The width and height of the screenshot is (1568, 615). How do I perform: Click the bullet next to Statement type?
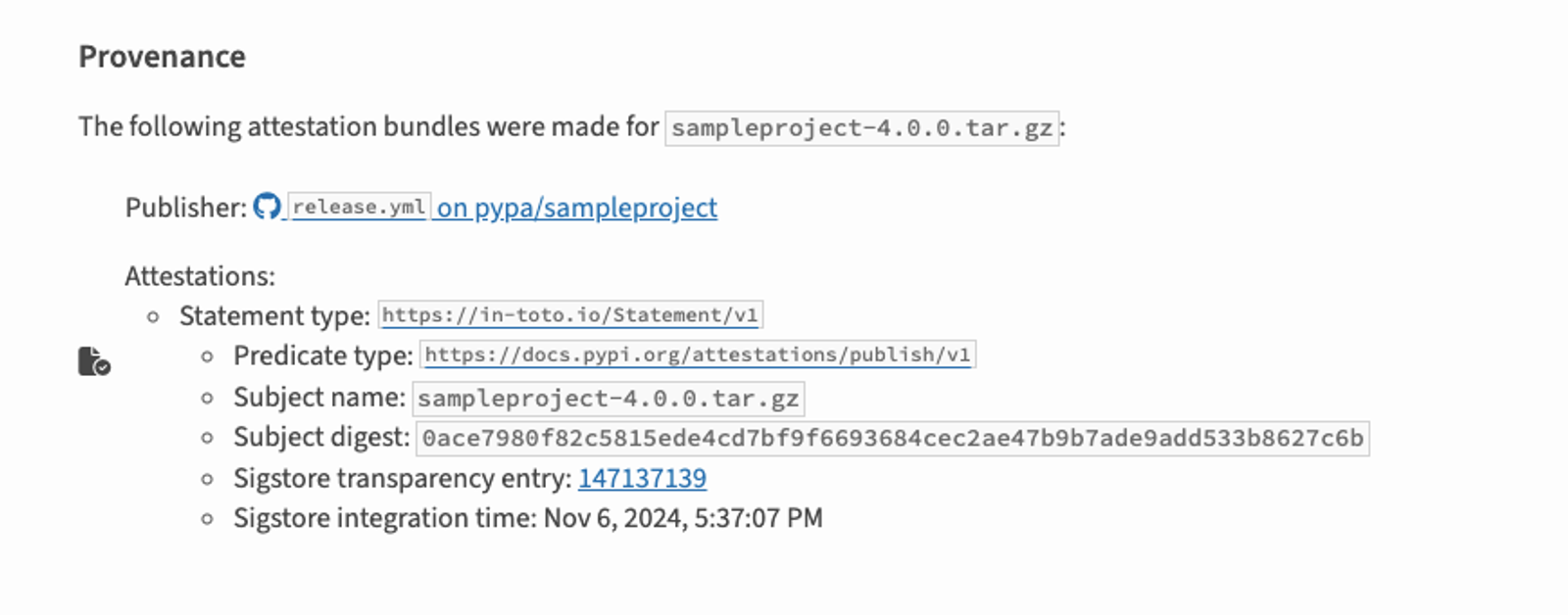click(153, 316)
